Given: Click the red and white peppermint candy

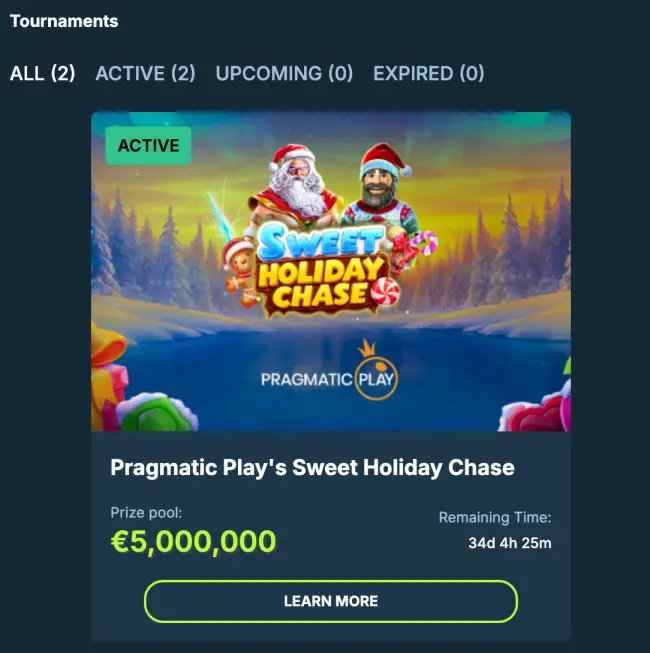Looking at the screenshot, I should [386, 291].
